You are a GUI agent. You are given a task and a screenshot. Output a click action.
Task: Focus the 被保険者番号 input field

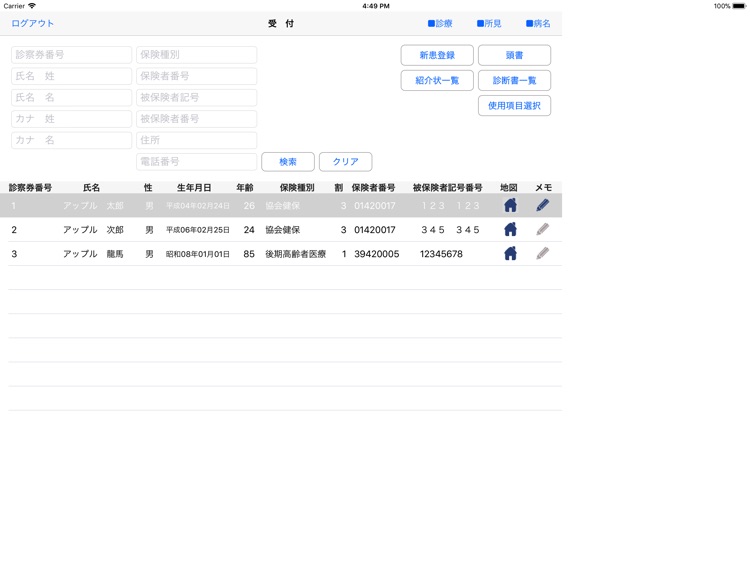197,119
